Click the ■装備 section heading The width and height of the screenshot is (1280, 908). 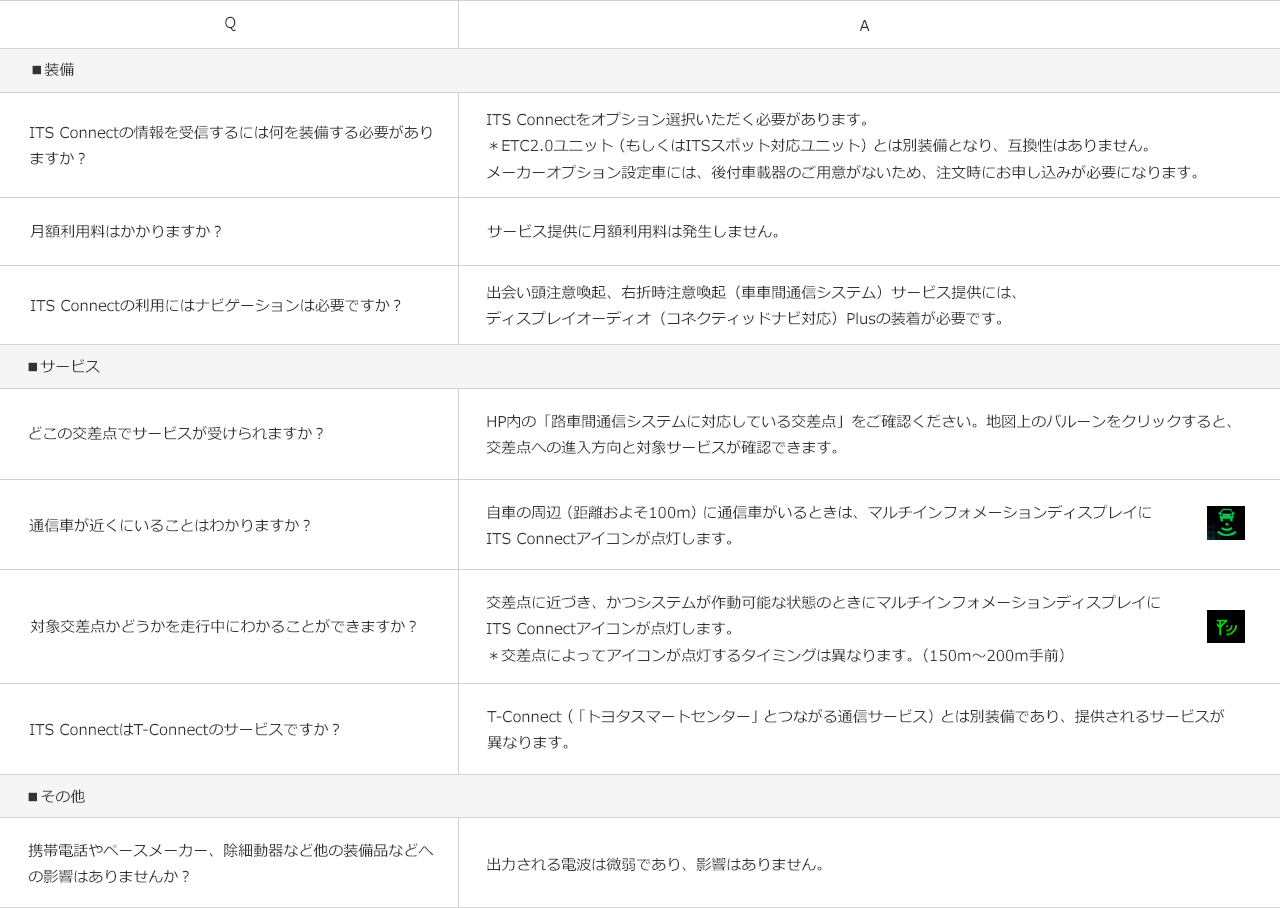coord(53,70)
